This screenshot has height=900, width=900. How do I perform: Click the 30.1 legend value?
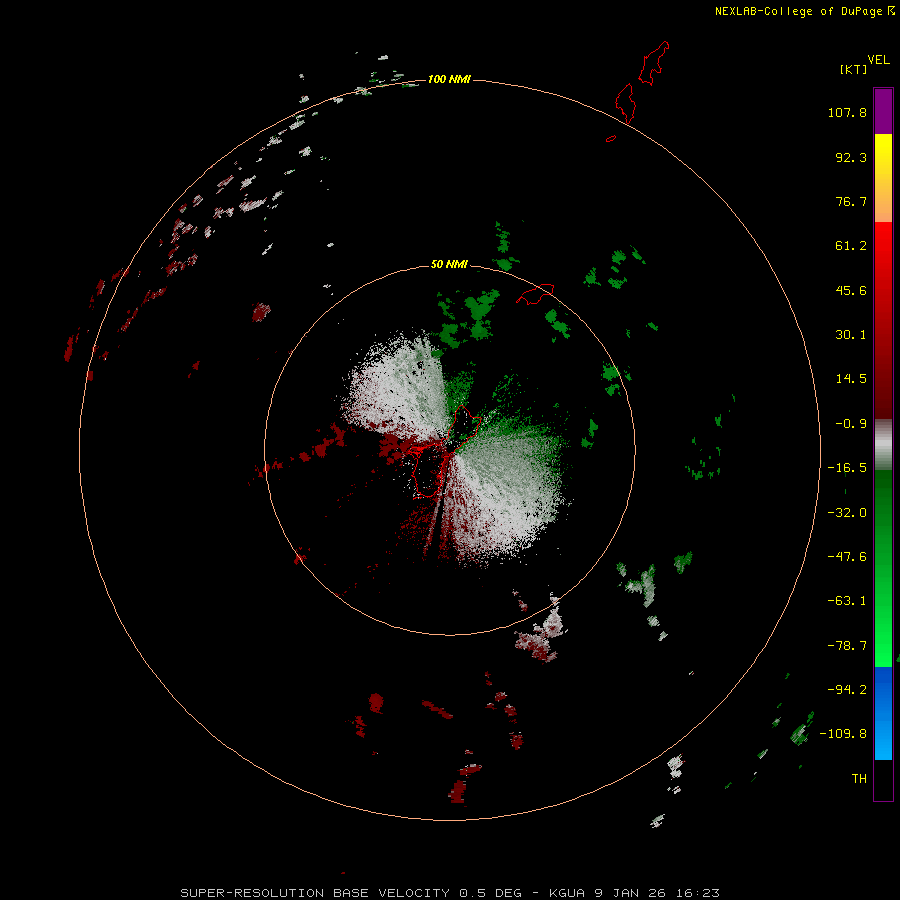pos(851,335)
